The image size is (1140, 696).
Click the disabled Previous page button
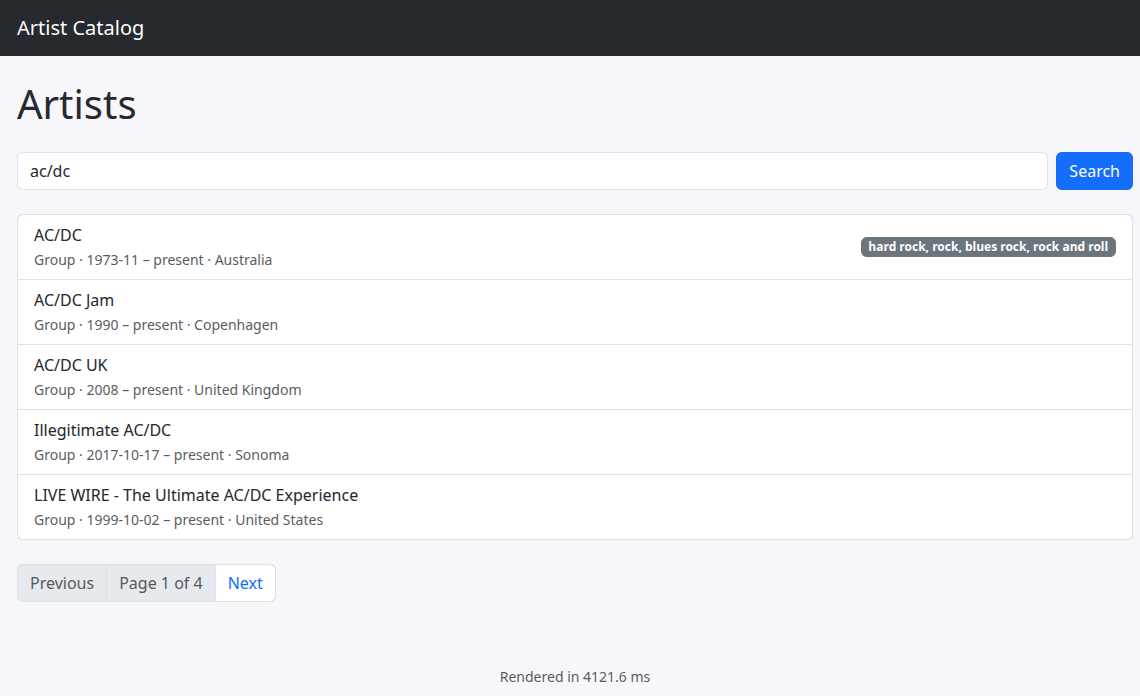pyautogui.click(x=62, y=583)
